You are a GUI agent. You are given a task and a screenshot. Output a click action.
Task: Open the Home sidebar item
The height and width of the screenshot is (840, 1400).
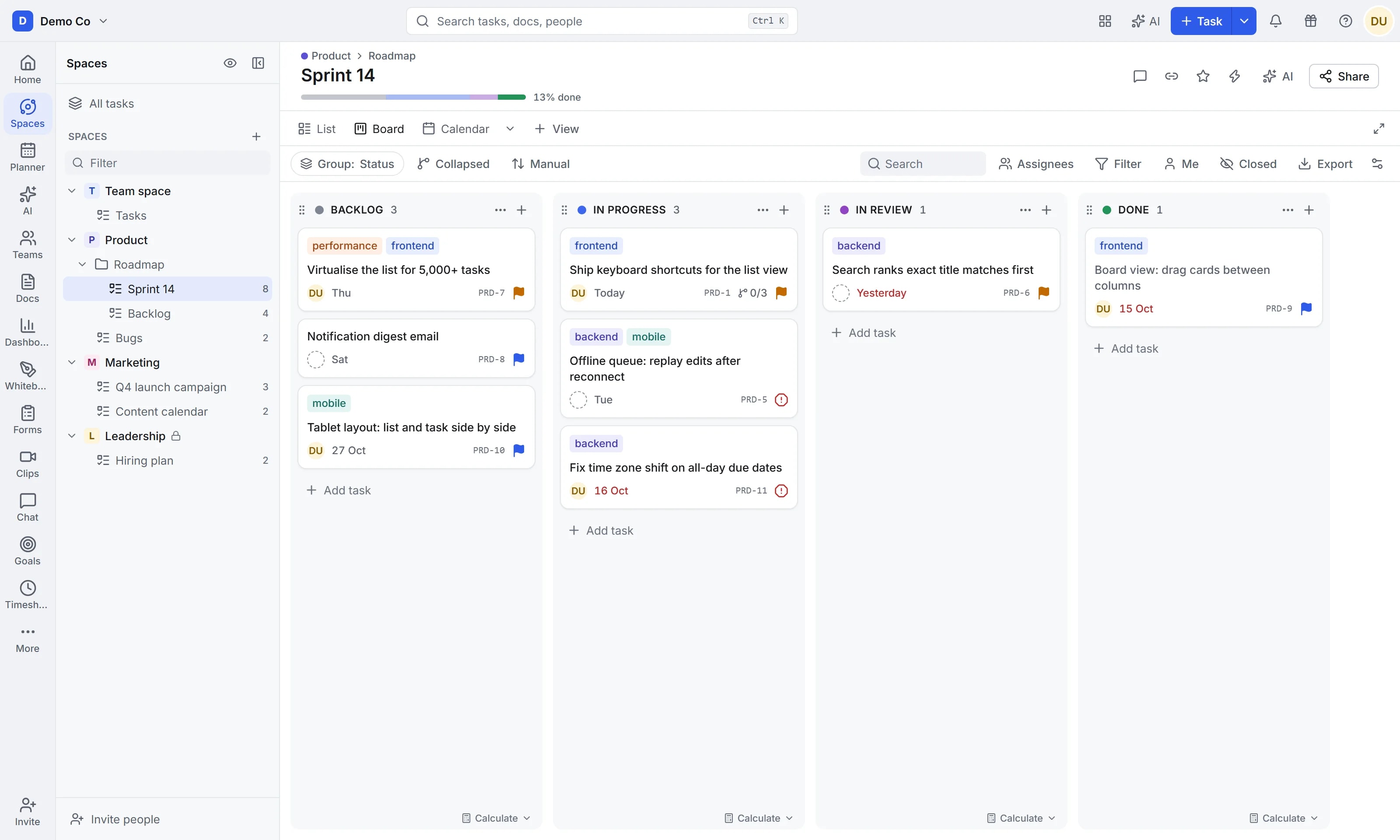(x=27, y=70)
